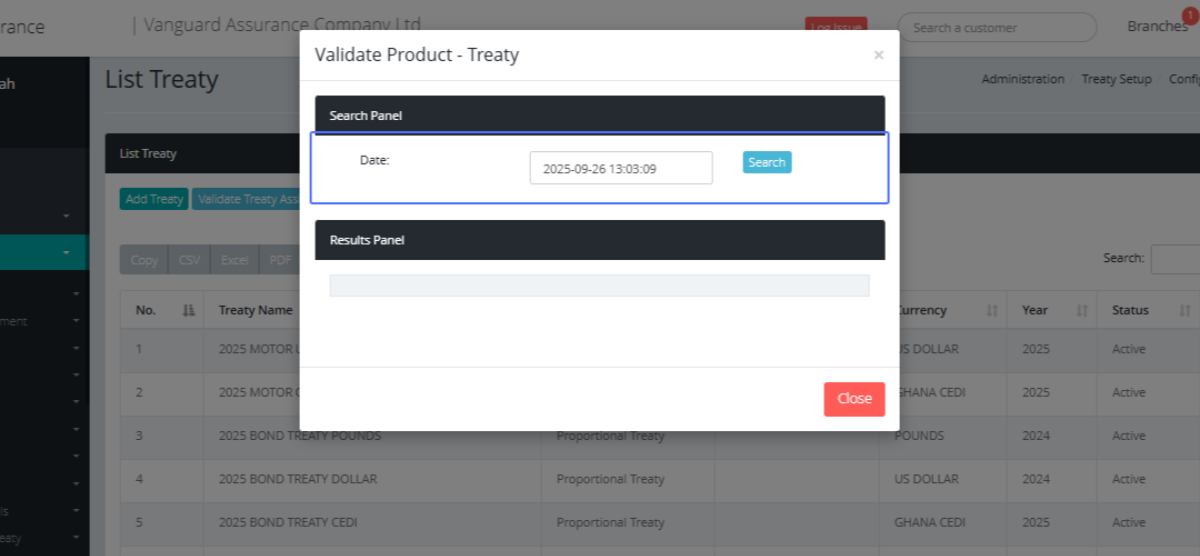
Task: Go to the Administration breadcrumb link
Action: (1022, 79)
